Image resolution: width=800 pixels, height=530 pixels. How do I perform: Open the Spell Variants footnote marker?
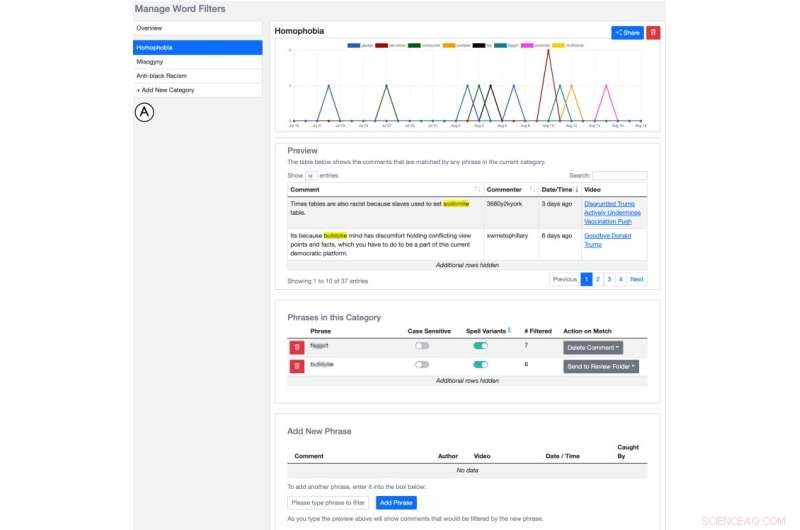pos(509,330)
